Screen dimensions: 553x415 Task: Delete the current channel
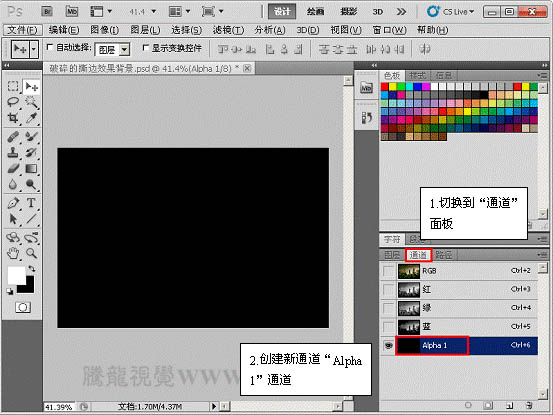529,405
